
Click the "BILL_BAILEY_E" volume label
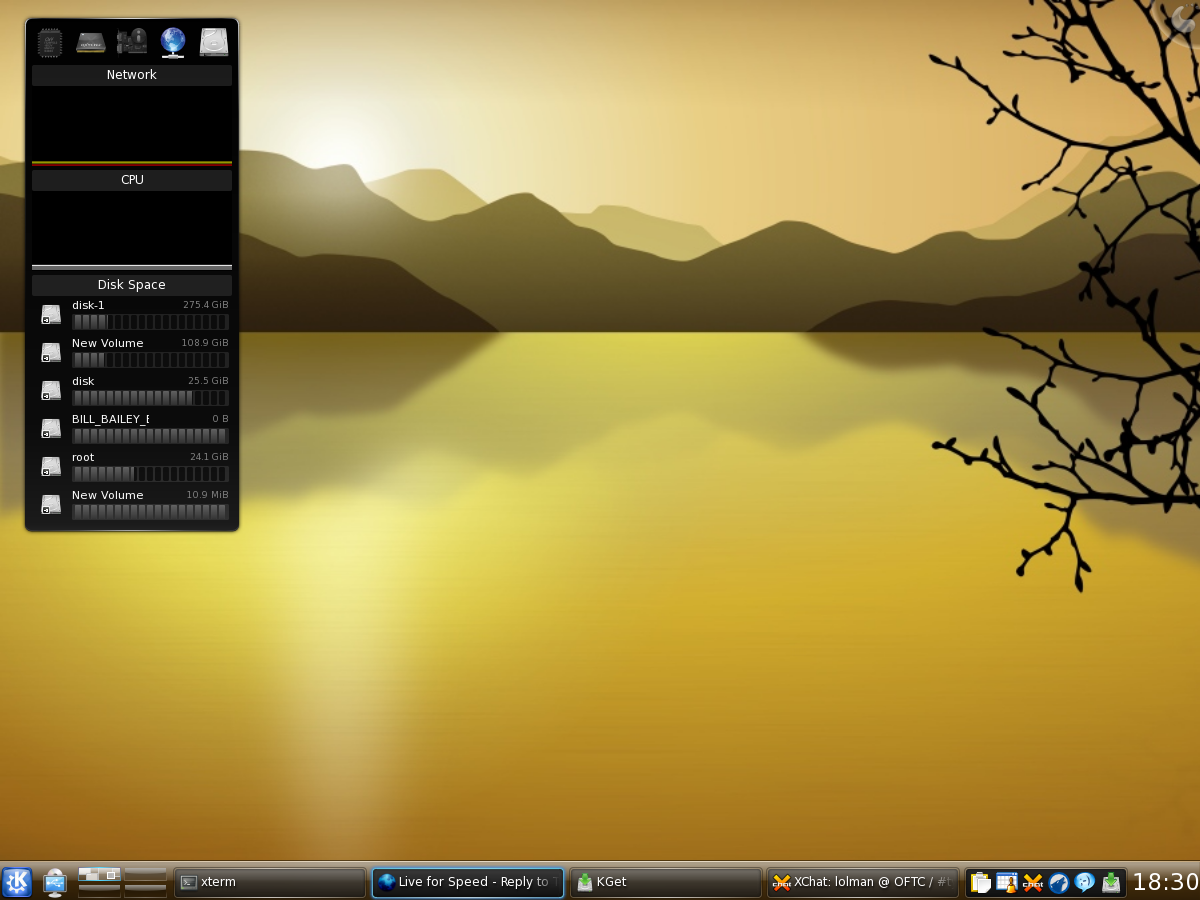pyautogui.click(x=111, y=419)
